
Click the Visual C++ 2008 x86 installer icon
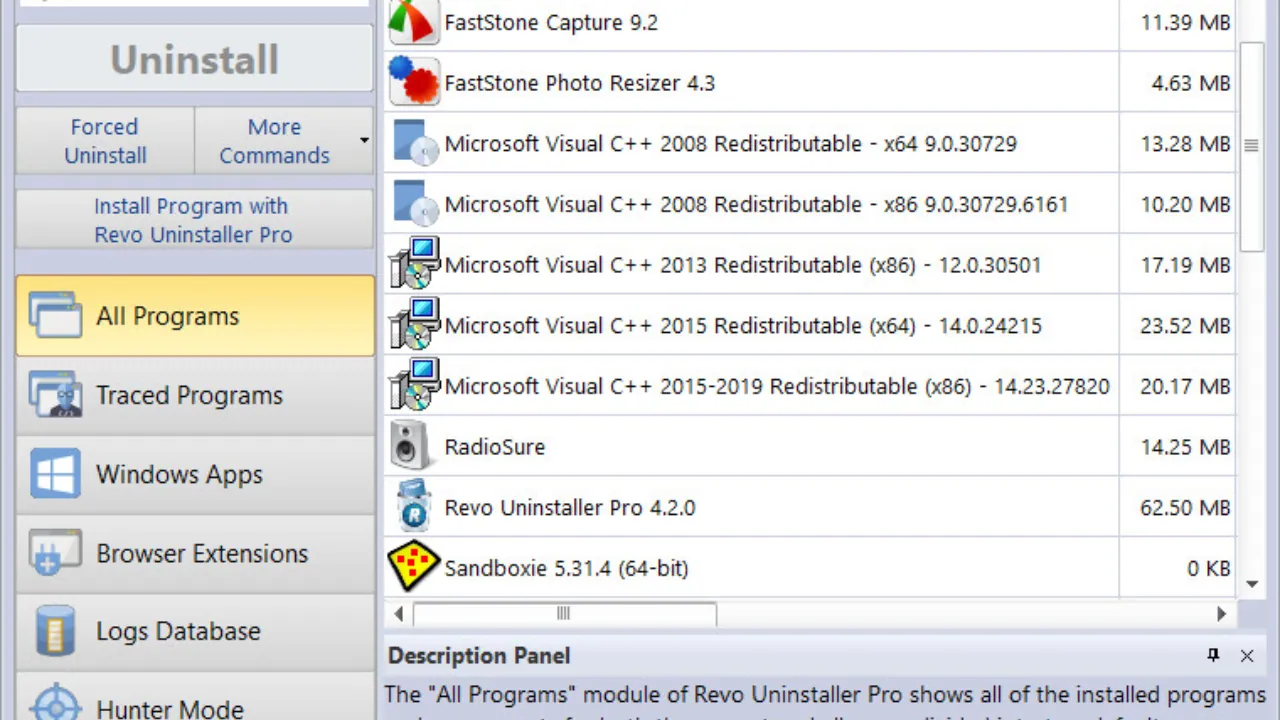(413, 204)
